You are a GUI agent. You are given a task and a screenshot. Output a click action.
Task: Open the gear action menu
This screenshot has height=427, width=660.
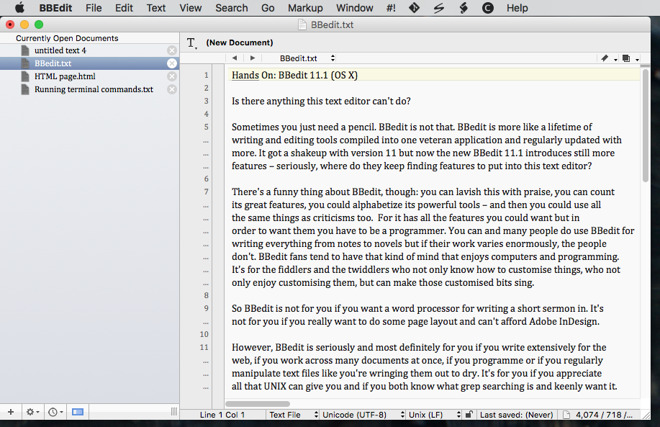[32, 412]
